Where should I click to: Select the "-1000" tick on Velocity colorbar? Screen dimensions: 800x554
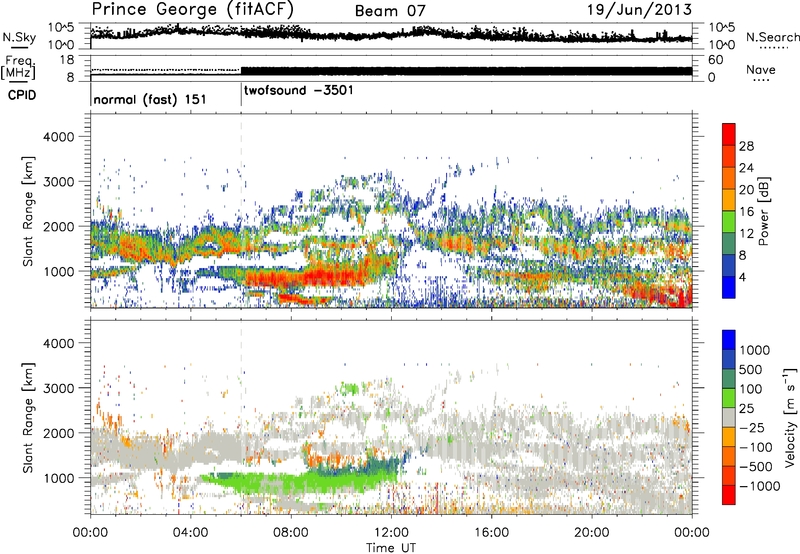[x=760, y=486]
